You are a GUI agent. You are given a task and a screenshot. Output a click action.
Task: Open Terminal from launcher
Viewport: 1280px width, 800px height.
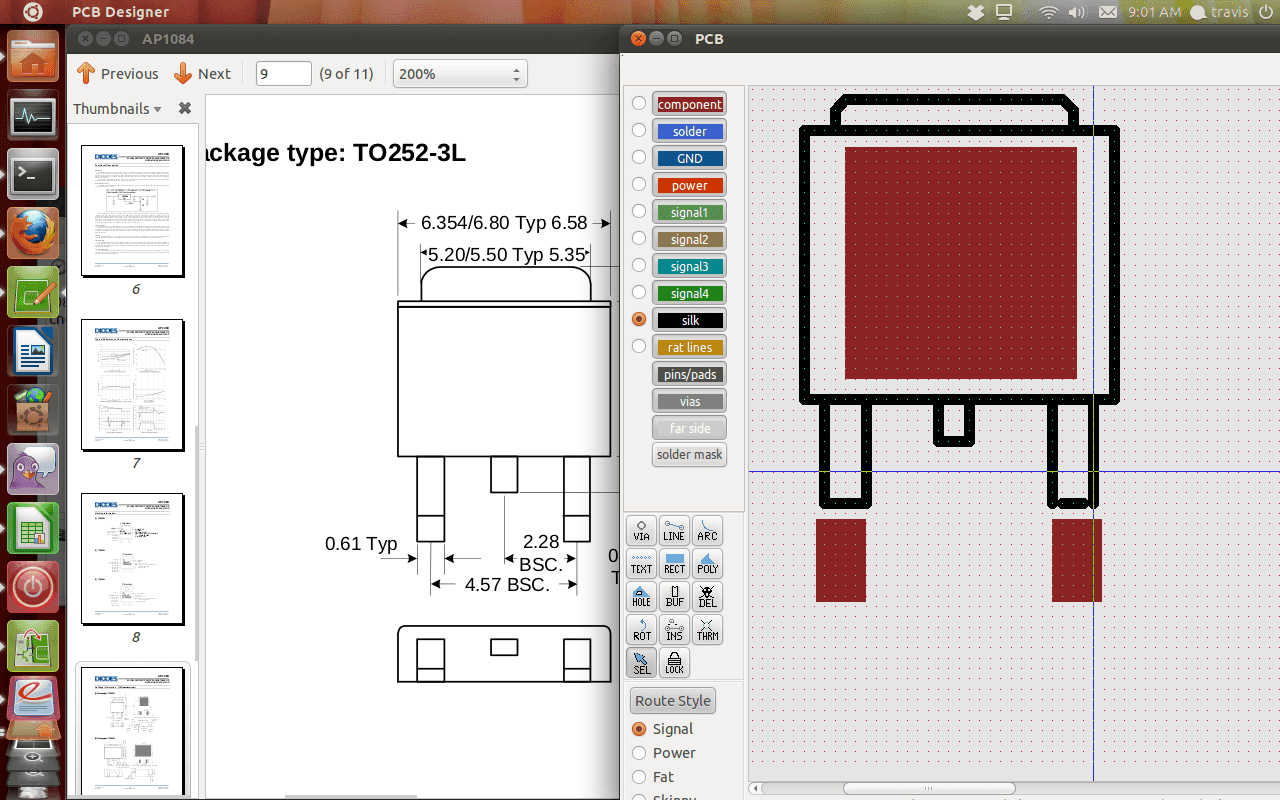[x=33, y=175]
